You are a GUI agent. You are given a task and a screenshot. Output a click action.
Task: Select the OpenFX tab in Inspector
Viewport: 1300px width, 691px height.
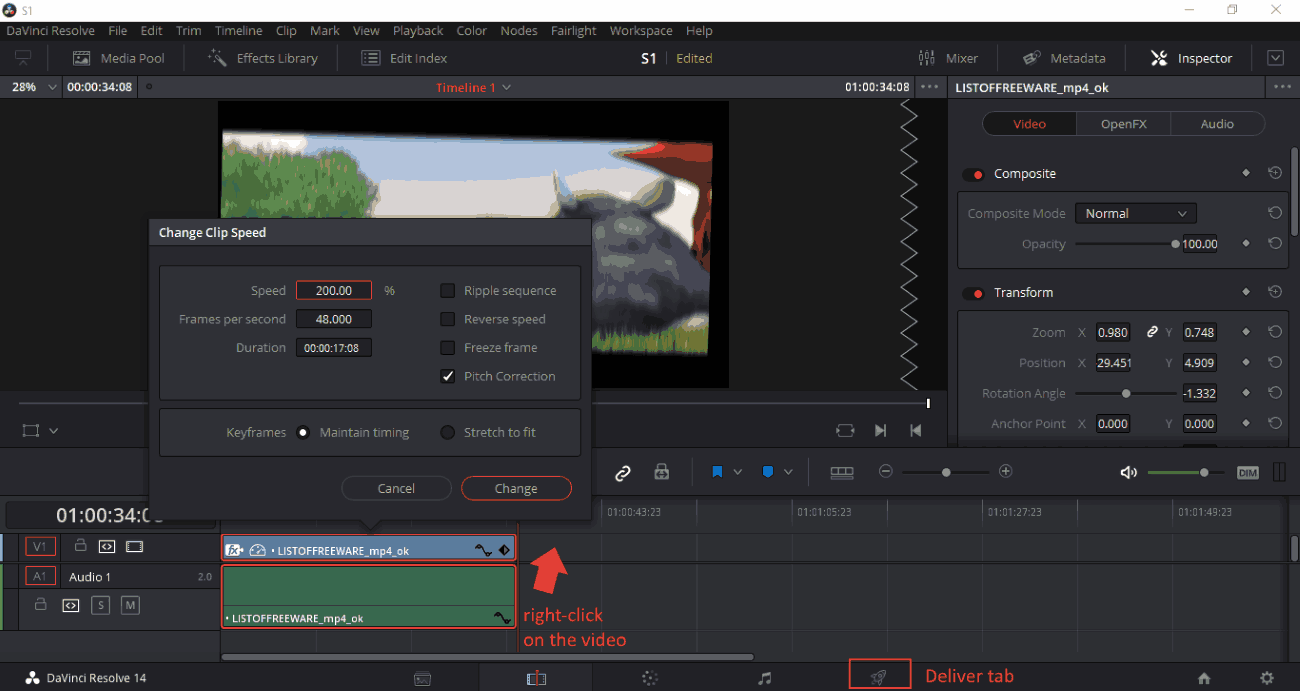pyautogui.click(x=1123, y=124)
